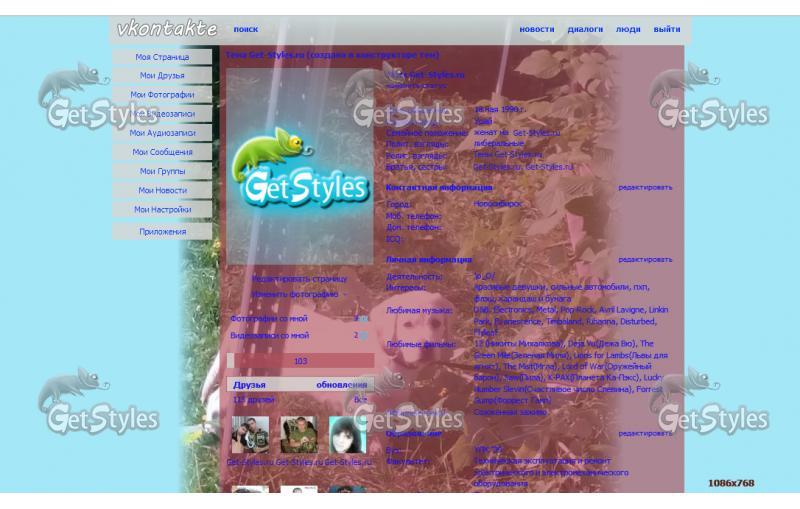800x509 pixels.
Task: Edit the Контактная информация section
Action: tap(645, 187)
